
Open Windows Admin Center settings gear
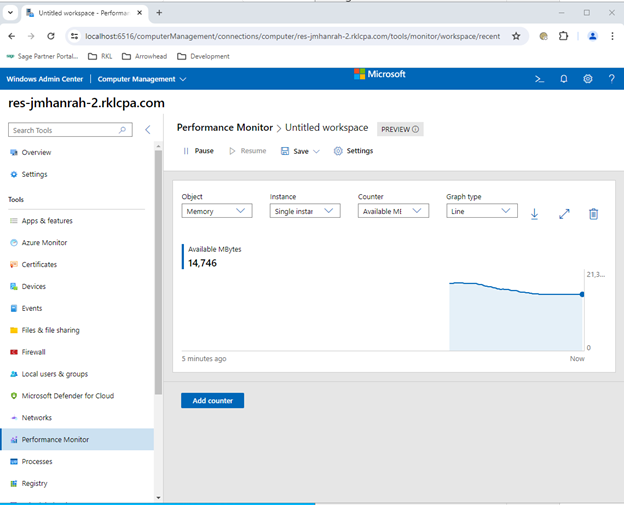point(587,79)
